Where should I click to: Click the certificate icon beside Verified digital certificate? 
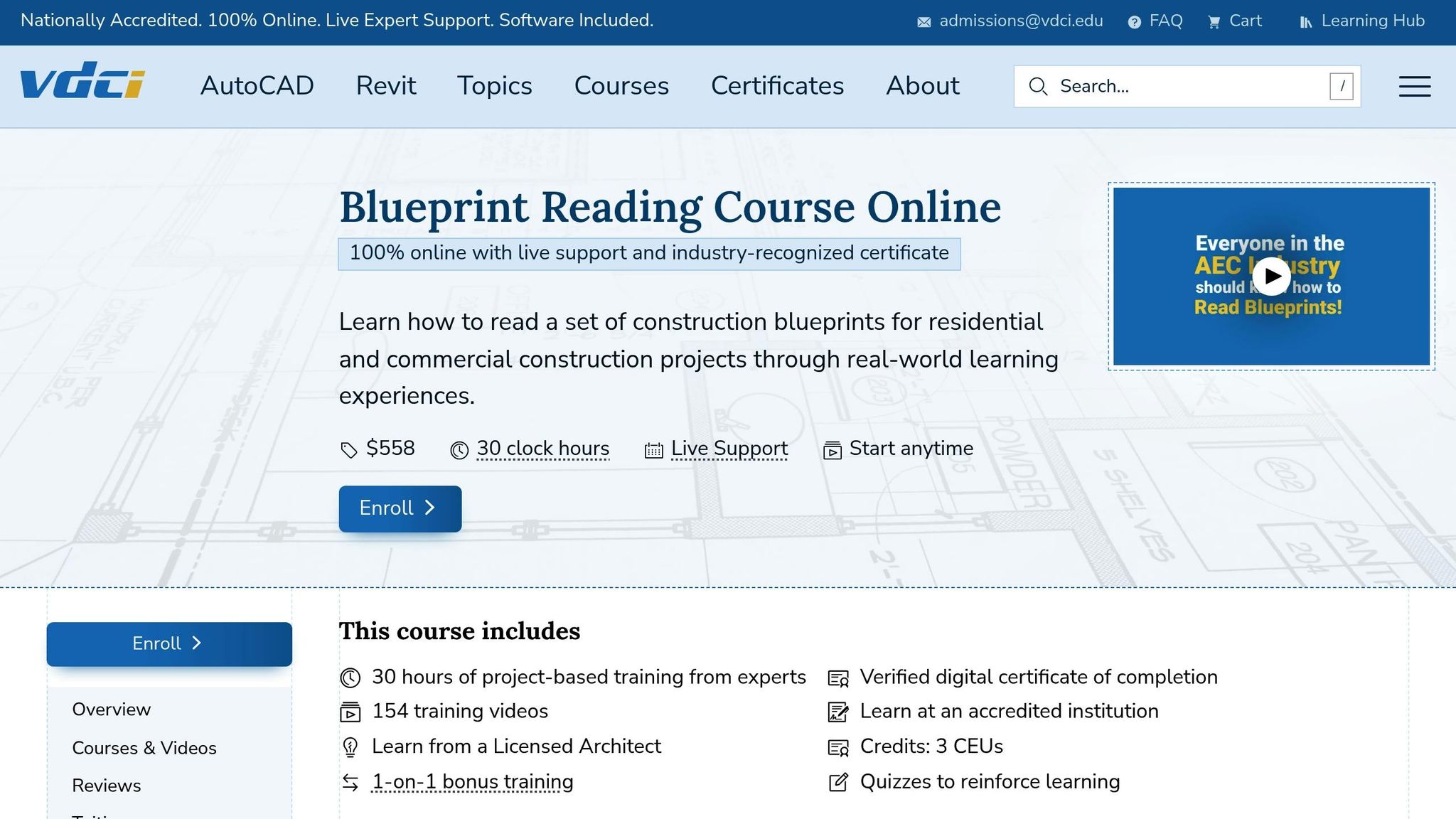coord(838,678)
